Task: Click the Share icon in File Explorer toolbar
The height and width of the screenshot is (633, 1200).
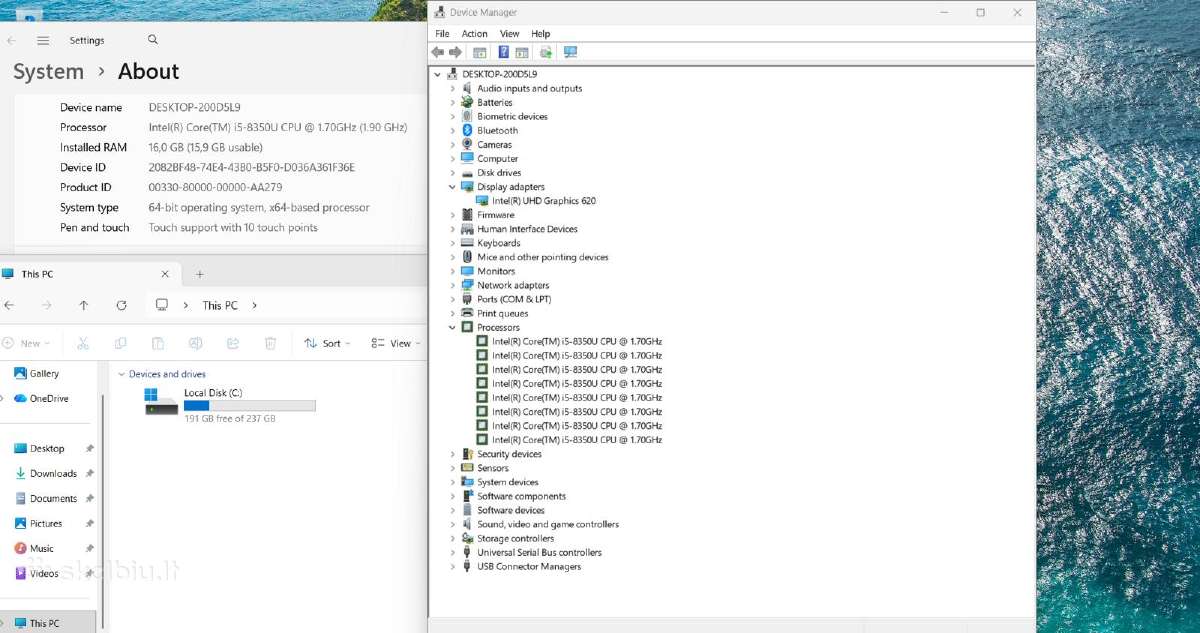Action: tap(233, 343)
